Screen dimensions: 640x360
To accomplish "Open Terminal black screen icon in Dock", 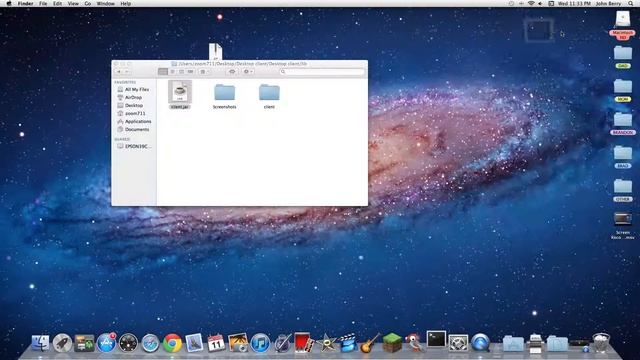I will (436, 339).
